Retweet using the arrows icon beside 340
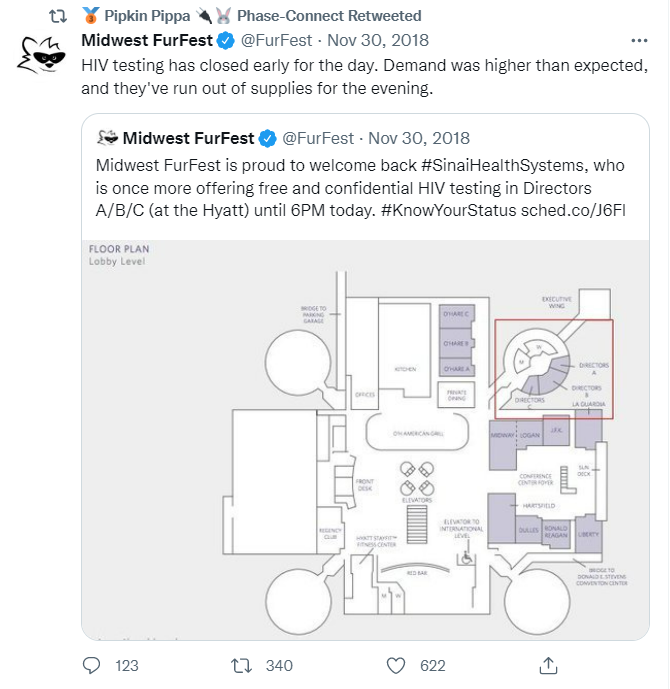This screenshot has height=689, width=670. pos(240,665)
